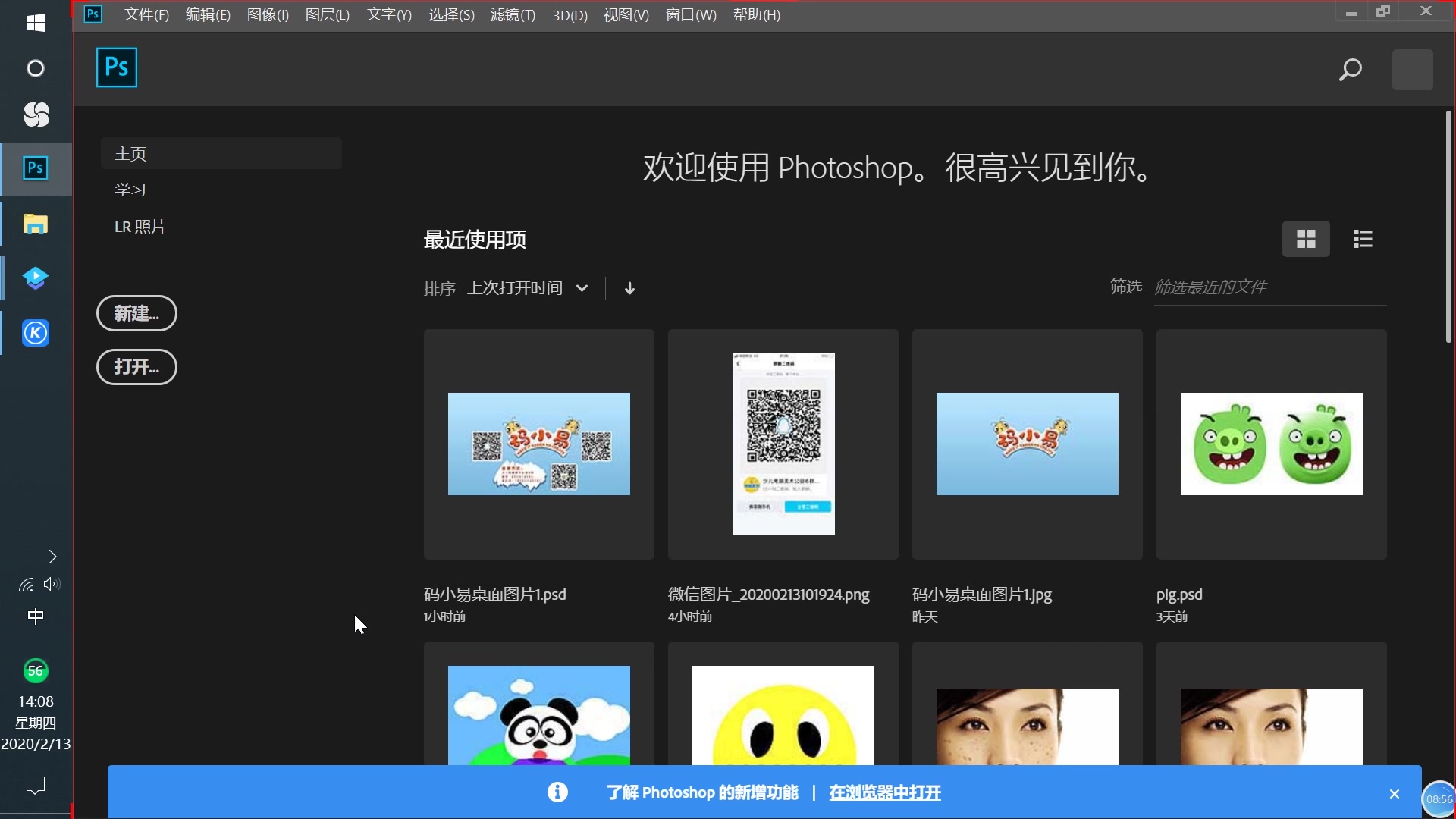Open the 图层(L) menu
Viewport: 1456px width, 819px height.
(x=328, y=15)
